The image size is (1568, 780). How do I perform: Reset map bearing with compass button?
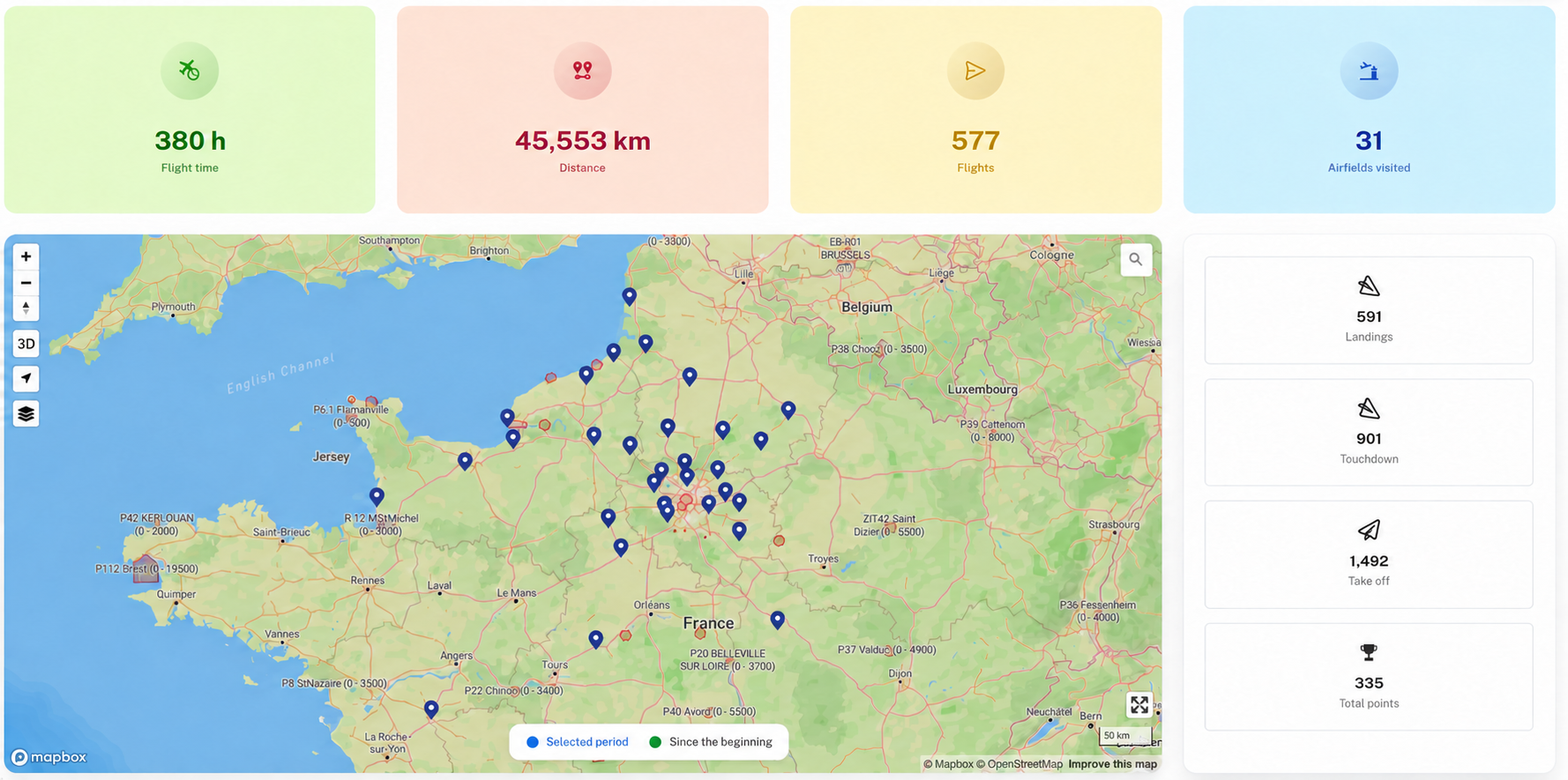26,308
